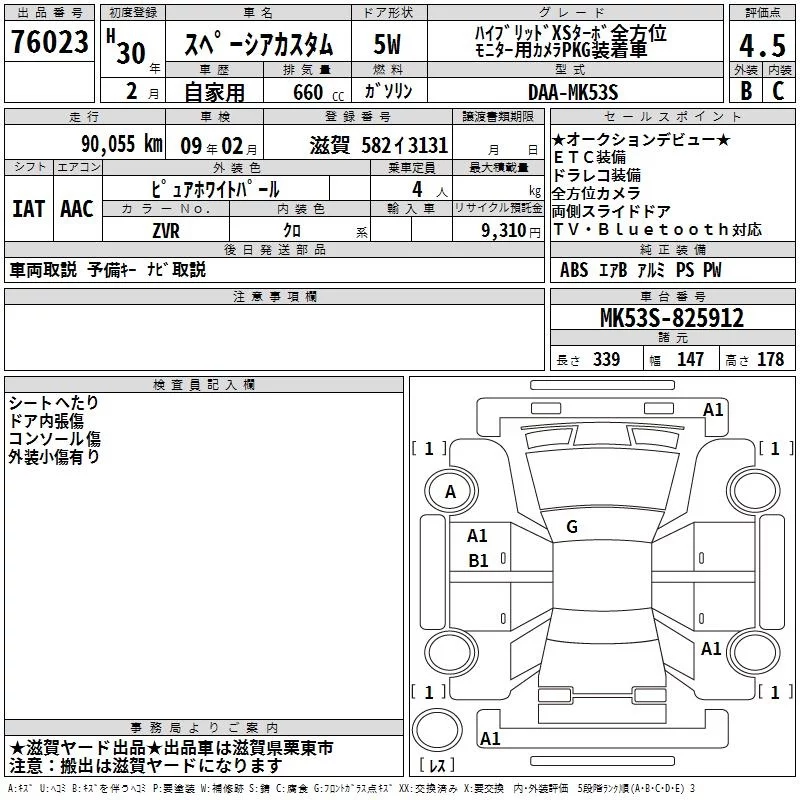
Task: Click the door type 5W
Action: click(387, 44)
